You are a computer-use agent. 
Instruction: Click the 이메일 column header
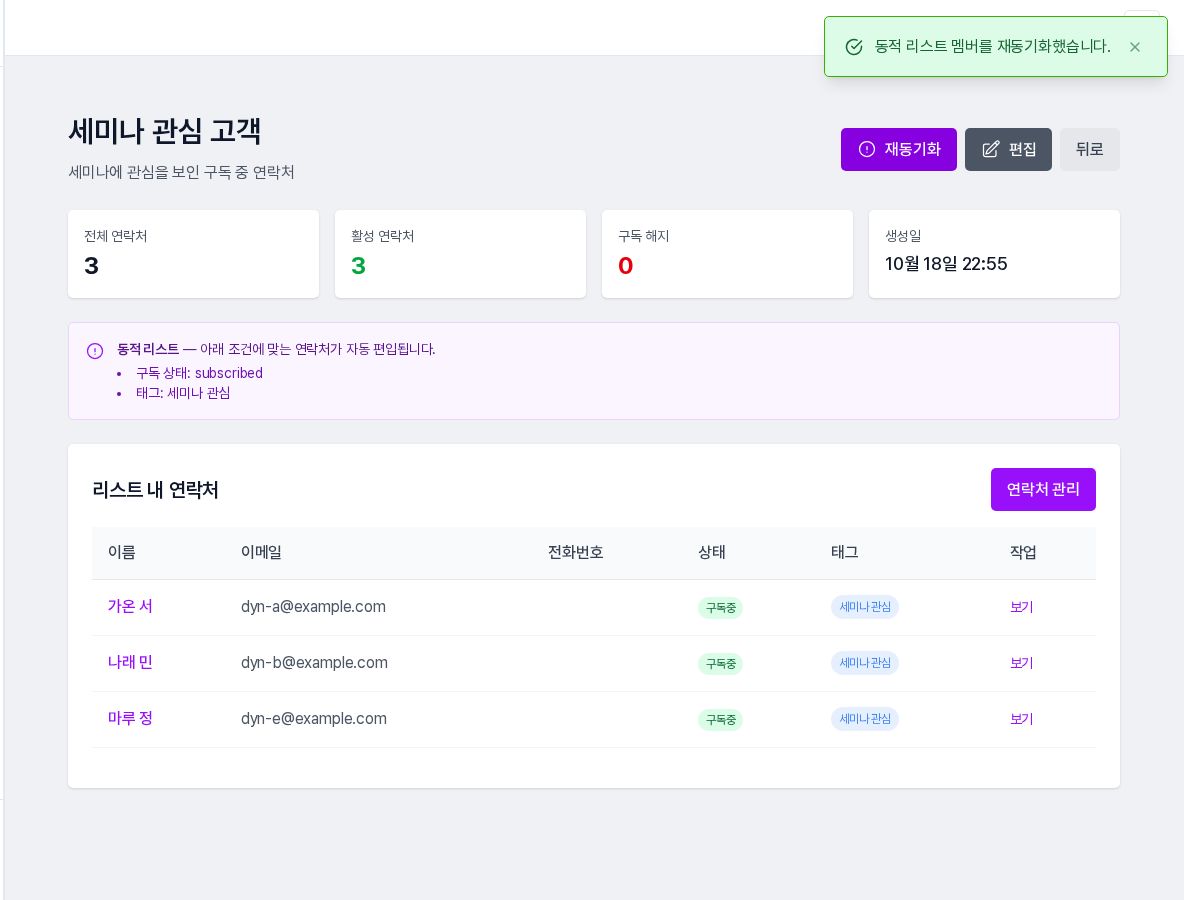[x=261, y=553]
